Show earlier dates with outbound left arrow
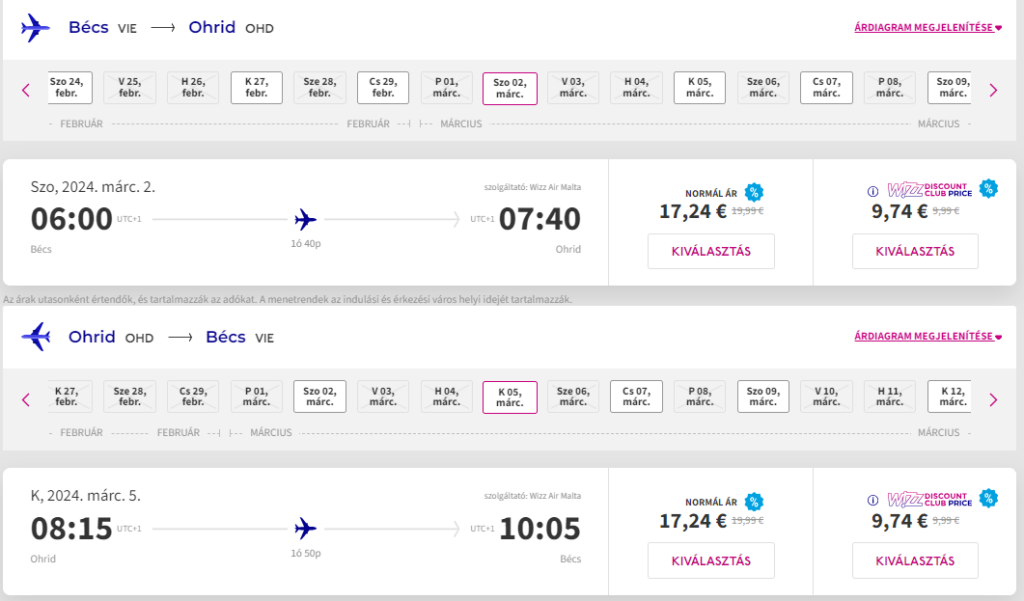 26,90
